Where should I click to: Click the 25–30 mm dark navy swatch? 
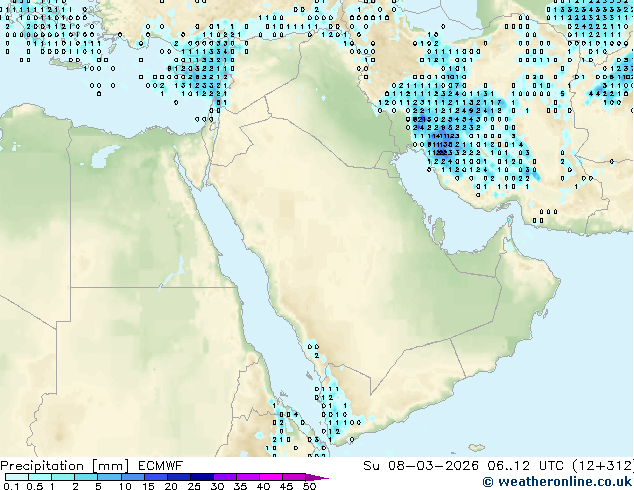(201, 477)
